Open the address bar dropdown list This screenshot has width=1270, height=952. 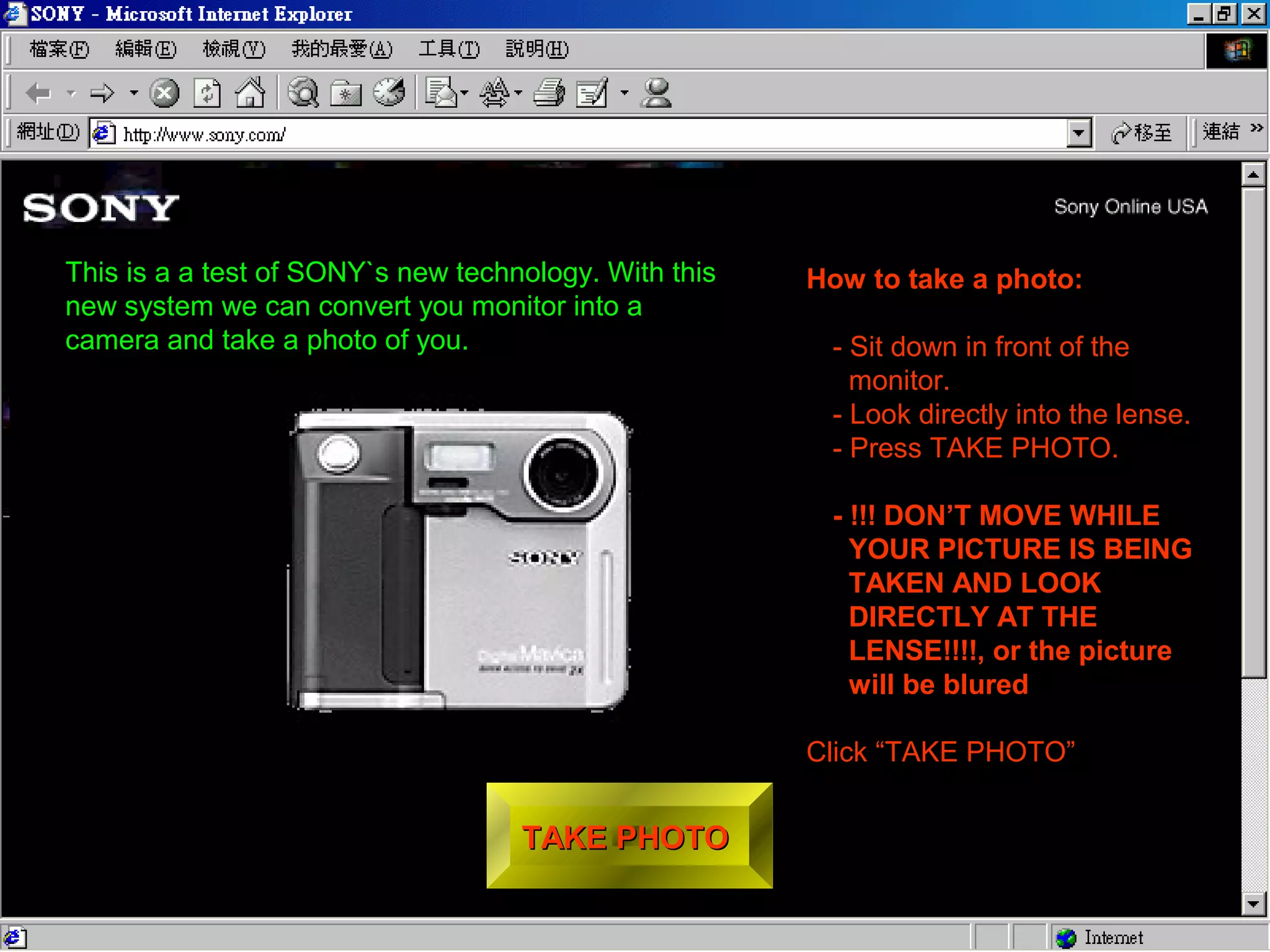coord(1079,133)
